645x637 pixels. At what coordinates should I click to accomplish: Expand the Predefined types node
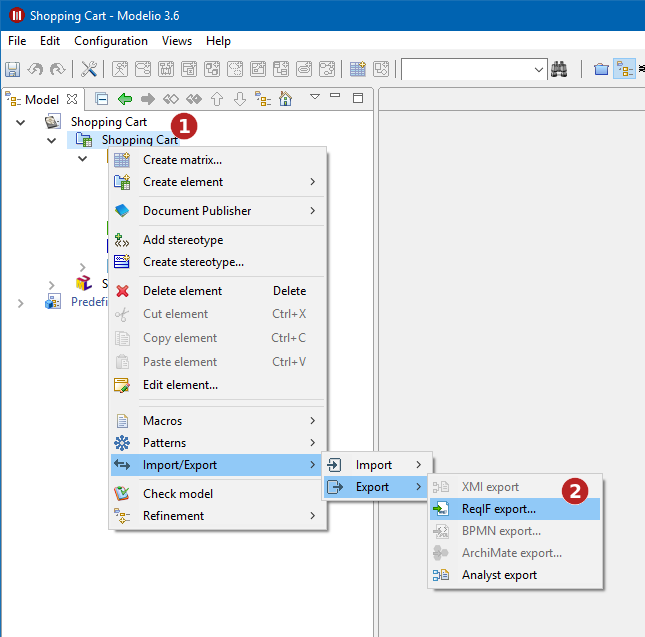click(x=21, y=303)
